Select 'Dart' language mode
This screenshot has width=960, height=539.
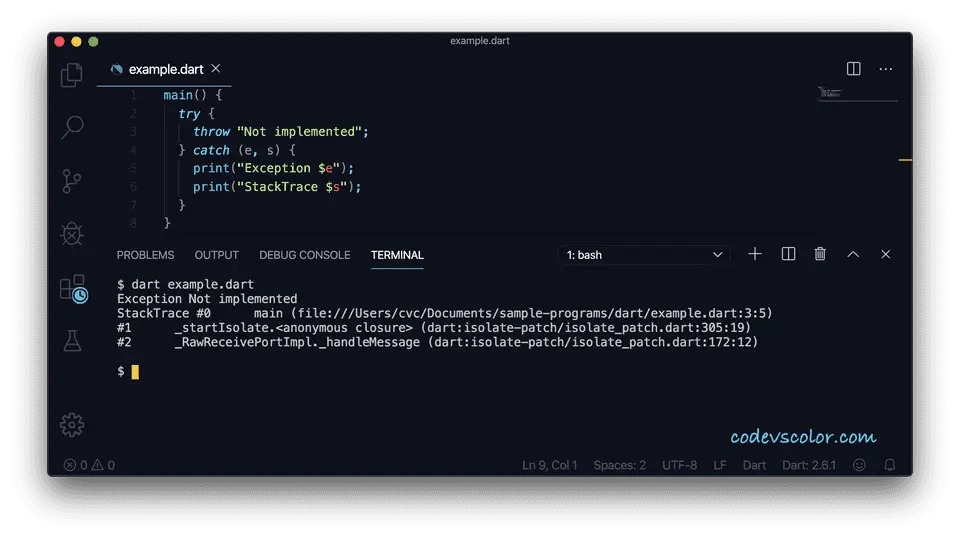pyautogui.click(x=754, y=465)
